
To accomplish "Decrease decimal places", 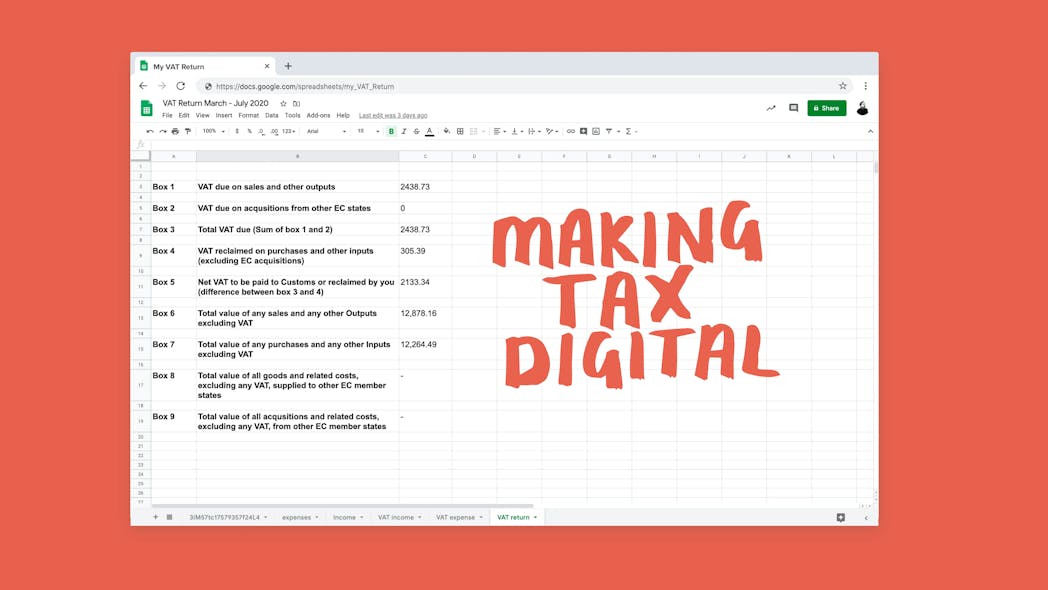I will tap(261, 132).
